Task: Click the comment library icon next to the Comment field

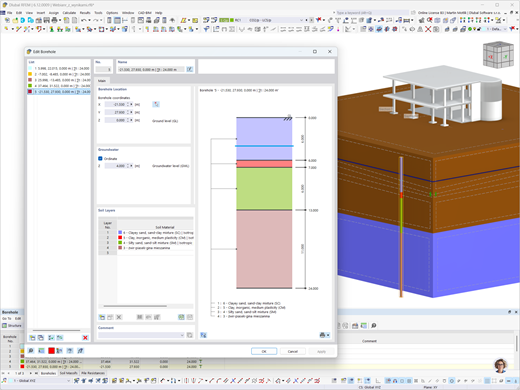Action: (189, 335)
